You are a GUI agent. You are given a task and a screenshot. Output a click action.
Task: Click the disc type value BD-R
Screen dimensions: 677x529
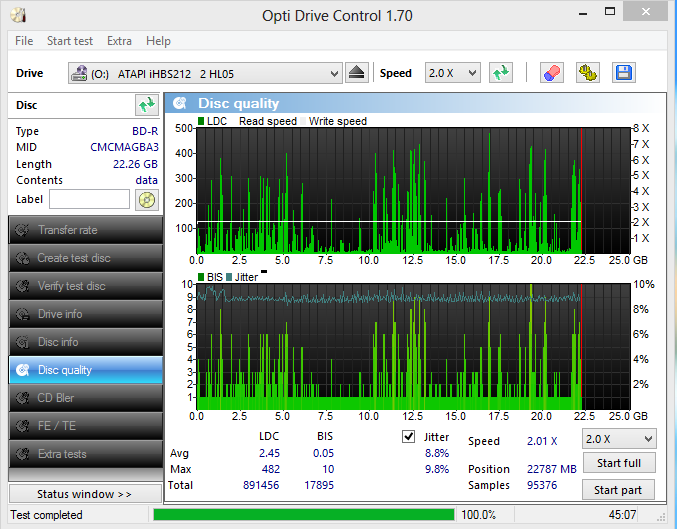[145, 131]
